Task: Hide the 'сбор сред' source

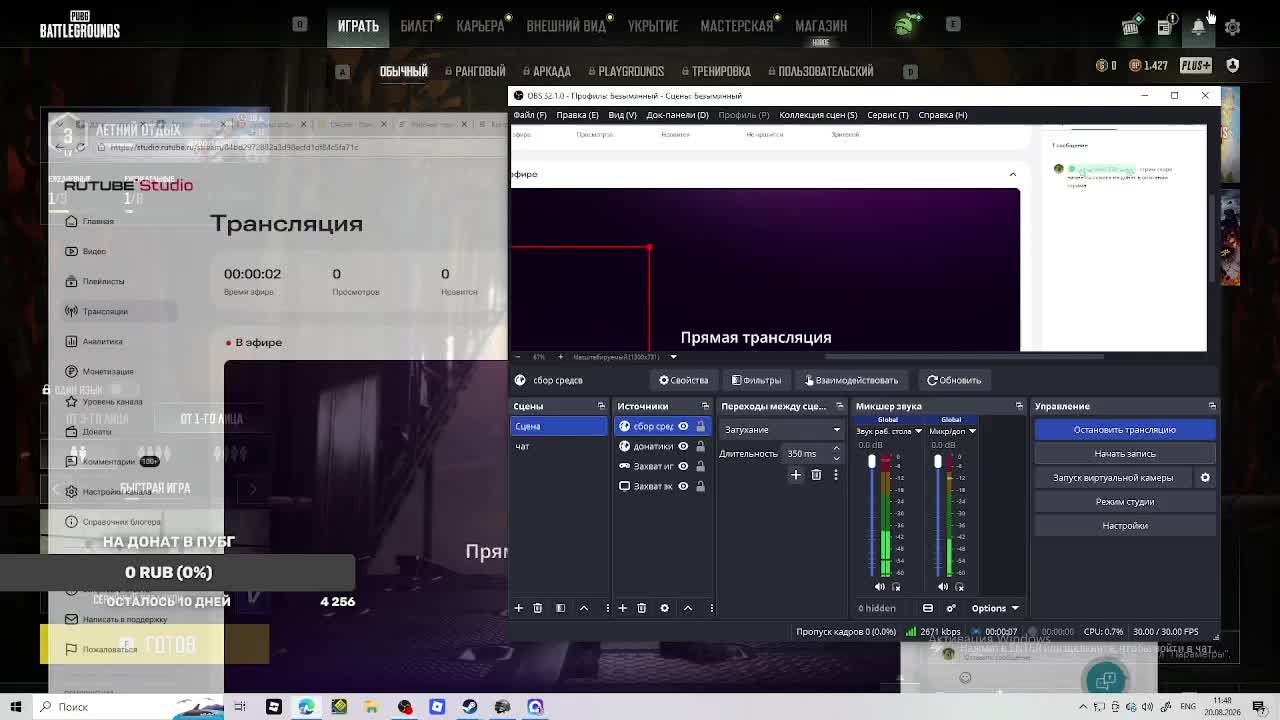Action: 683,426
